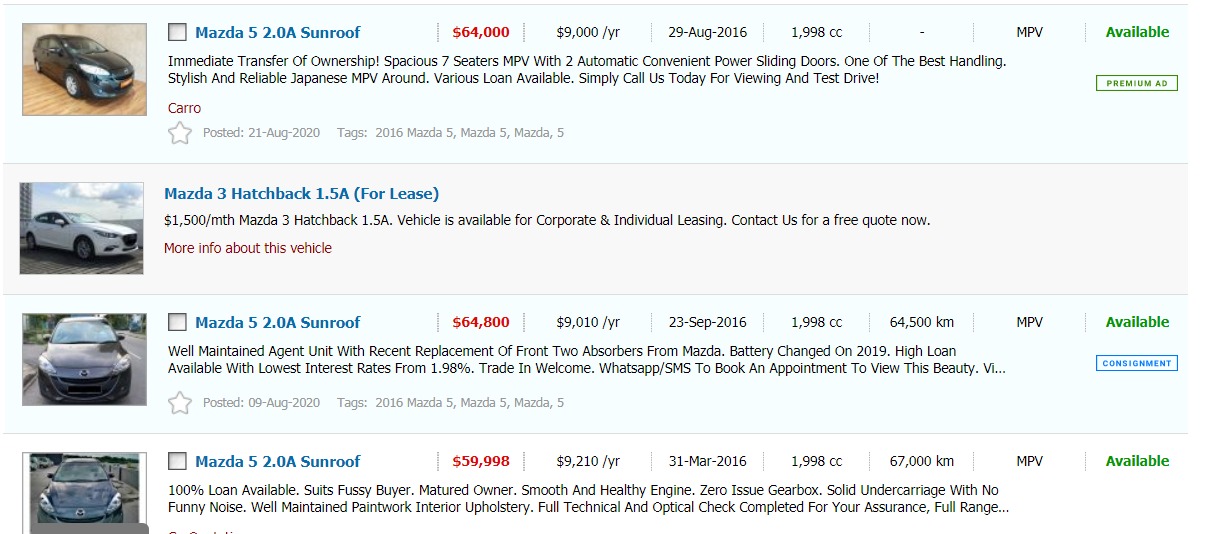
Task: View the $64,800 Mazda 5 photo thumbnail
Action: point(84,359)
